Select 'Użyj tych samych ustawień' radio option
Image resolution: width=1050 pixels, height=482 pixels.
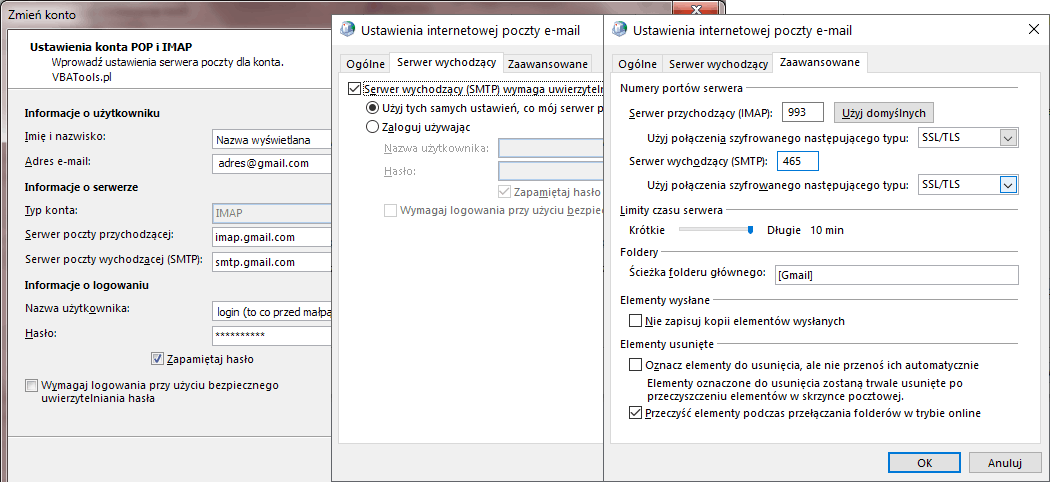tap(372, 108)
